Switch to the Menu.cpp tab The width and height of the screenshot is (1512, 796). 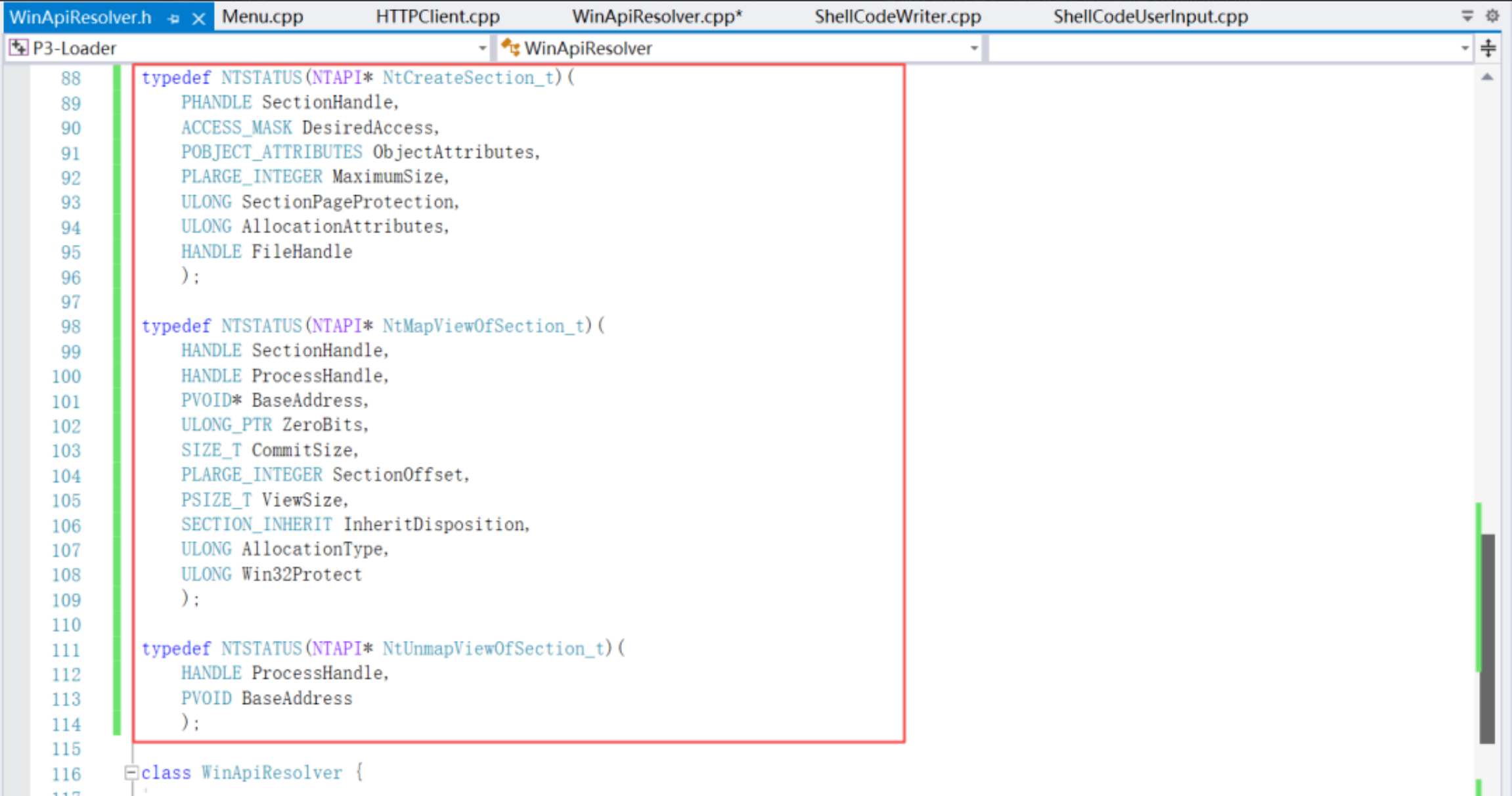pos(263,16)
